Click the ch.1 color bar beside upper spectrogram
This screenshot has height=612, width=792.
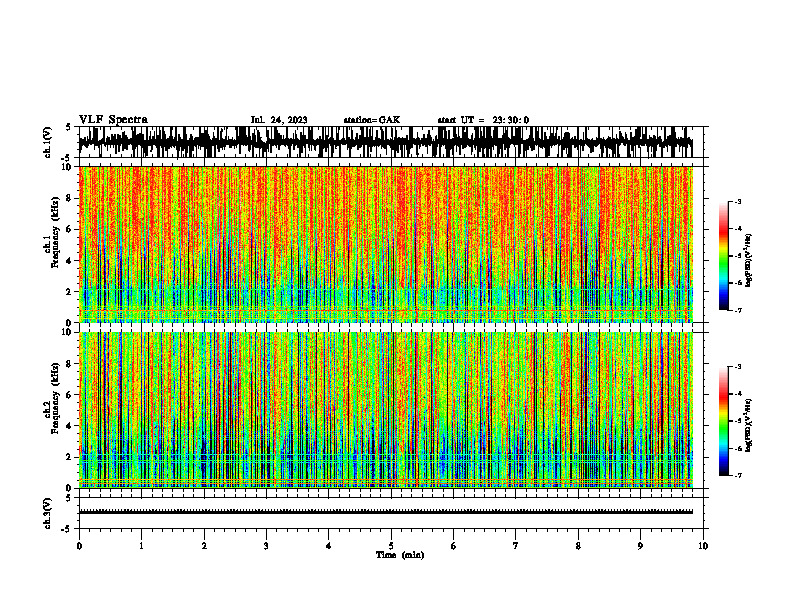point(723,256)
